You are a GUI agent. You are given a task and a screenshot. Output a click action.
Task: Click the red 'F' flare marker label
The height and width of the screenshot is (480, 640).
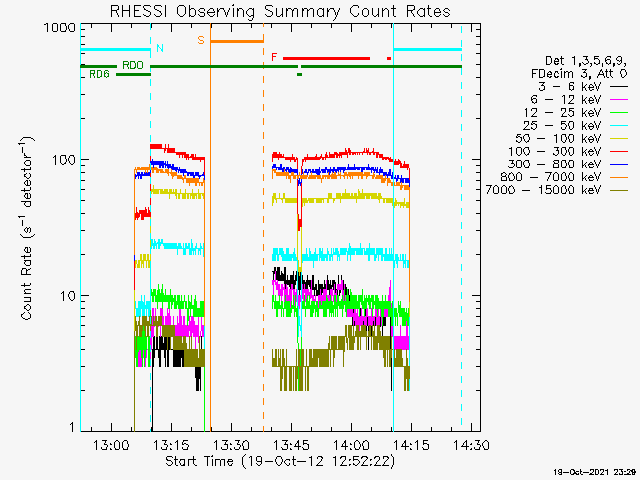click(x=275, y=57)
